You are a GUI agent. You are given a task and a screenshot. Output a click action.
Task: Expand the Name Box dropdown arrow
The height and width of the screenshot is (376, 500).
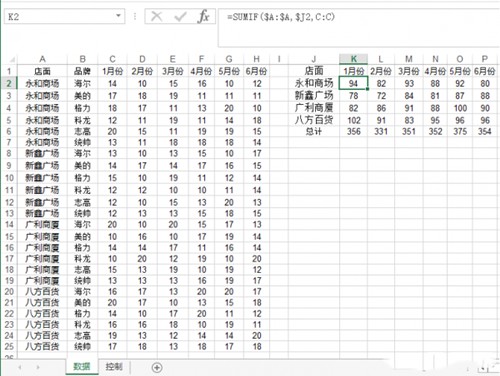coord(118,16)
